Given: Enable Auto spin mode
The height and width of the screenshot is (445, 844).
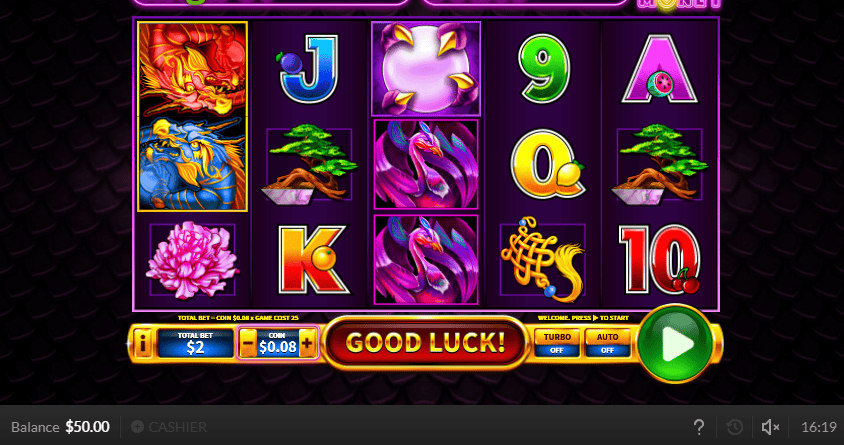Looking at the screenshot, I should (x=607, y=343).
